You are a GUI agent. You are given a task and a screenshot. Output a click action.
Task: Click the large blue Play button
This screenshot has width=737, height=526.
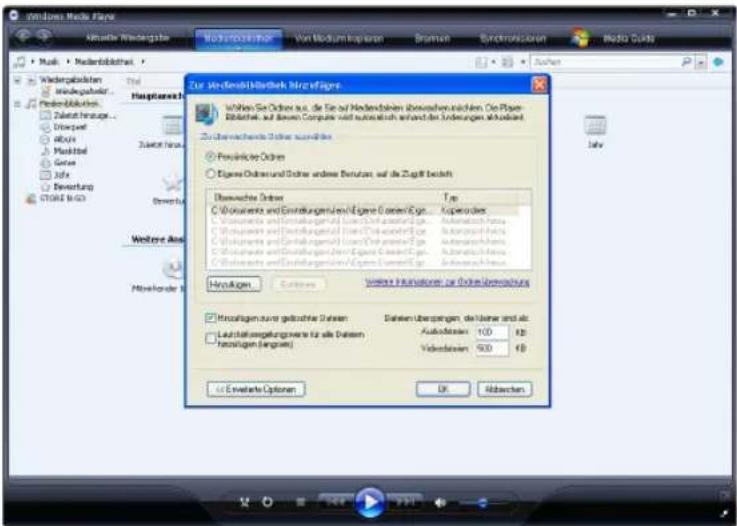point(369,502)
